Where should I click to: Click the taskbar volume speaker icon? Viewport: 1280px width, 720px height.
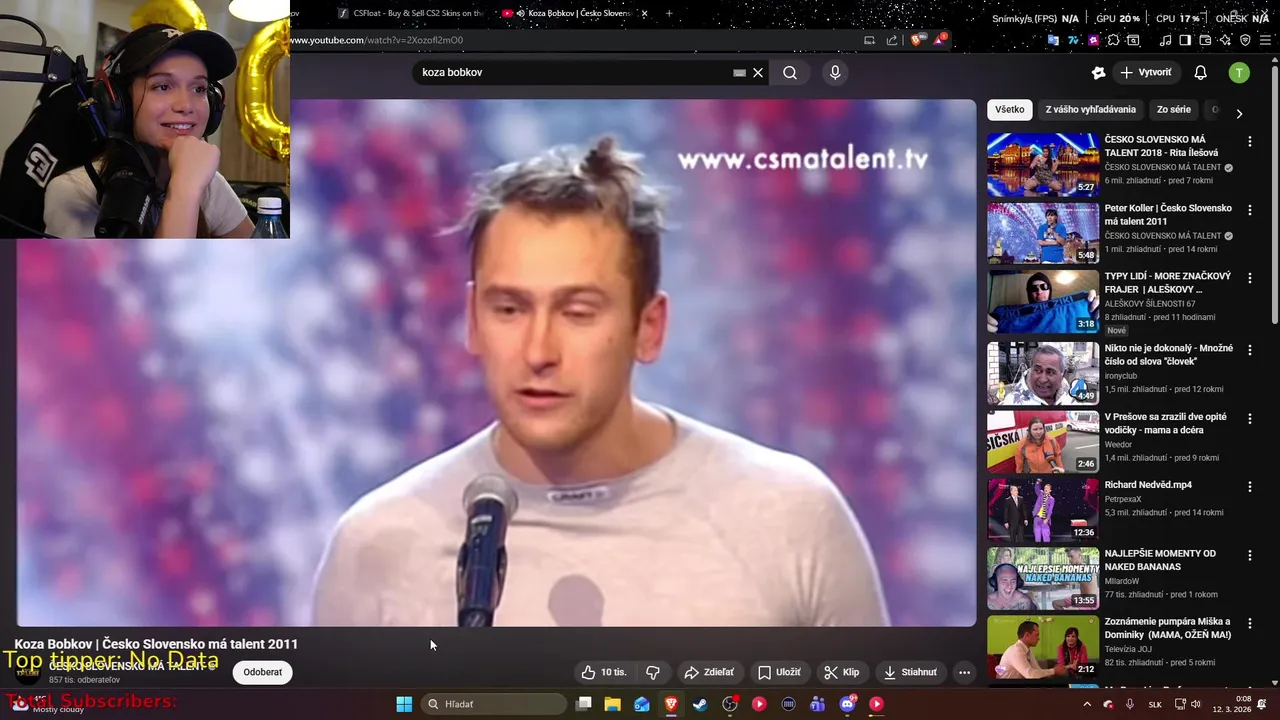point(1195,704)
